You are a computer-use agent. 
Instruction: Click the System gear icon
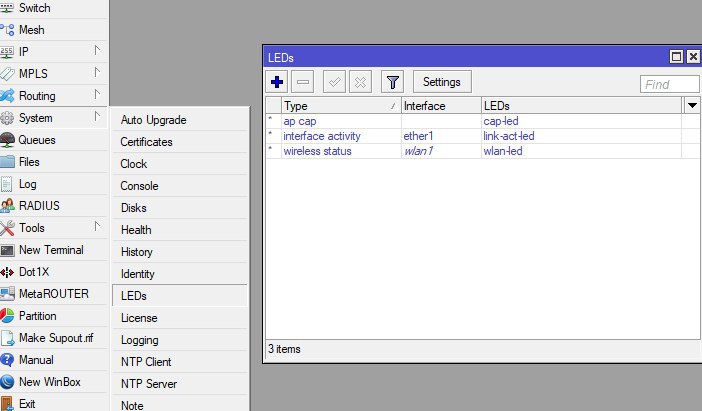pos(7,118)
